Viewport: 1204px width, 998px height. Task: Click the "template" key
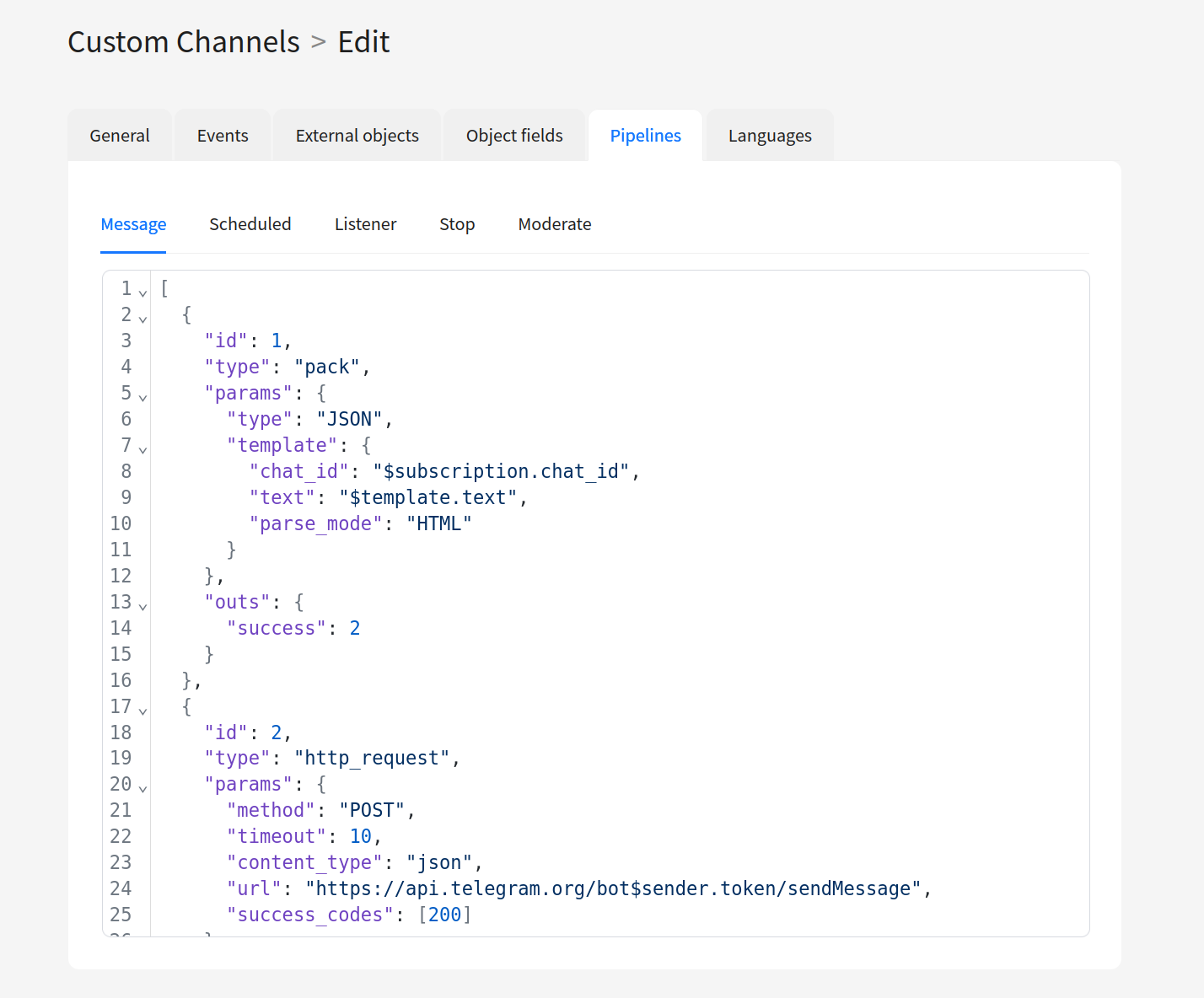coord(282,445)
